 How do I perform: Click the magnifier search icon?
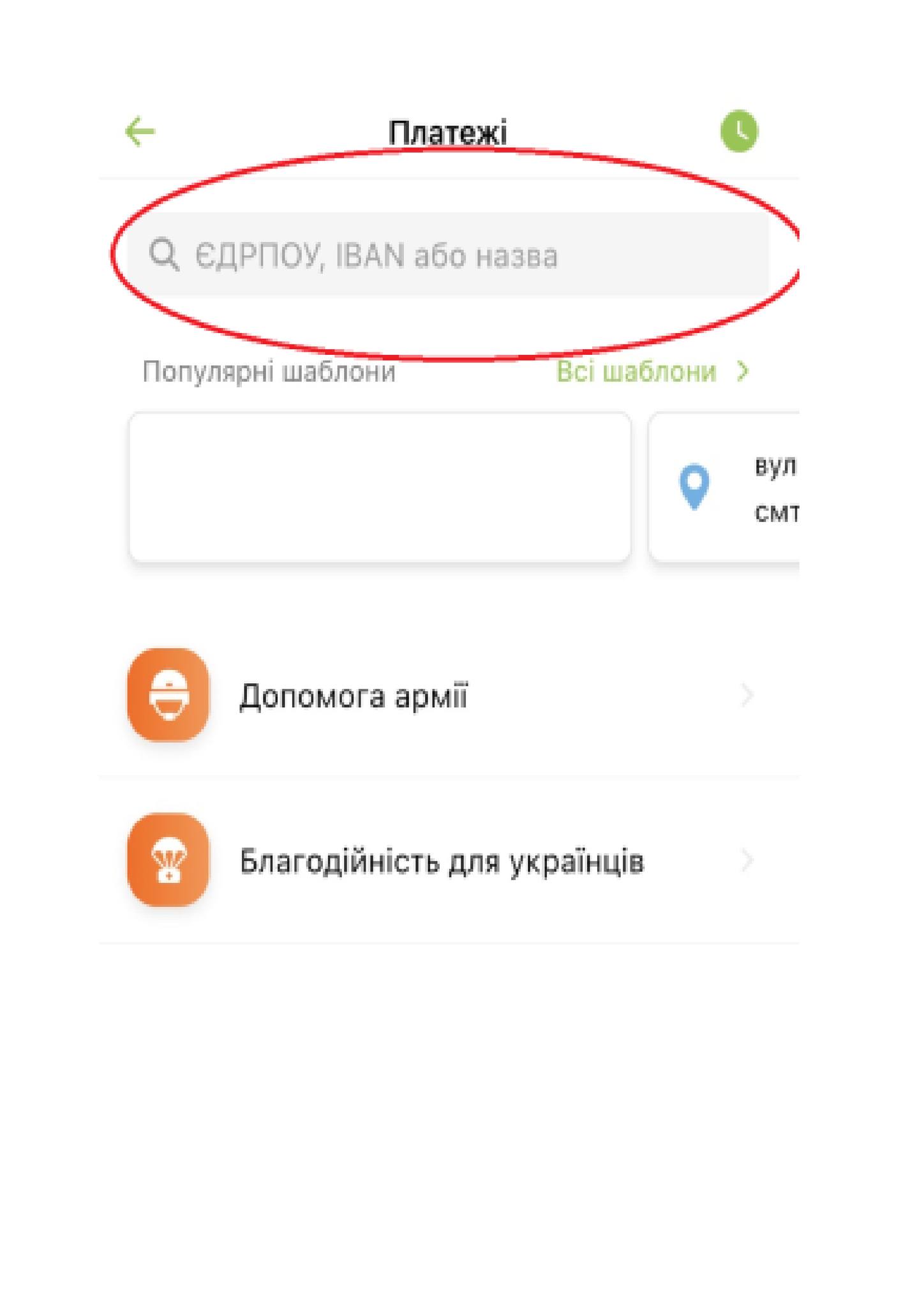[x=164, y=255]
